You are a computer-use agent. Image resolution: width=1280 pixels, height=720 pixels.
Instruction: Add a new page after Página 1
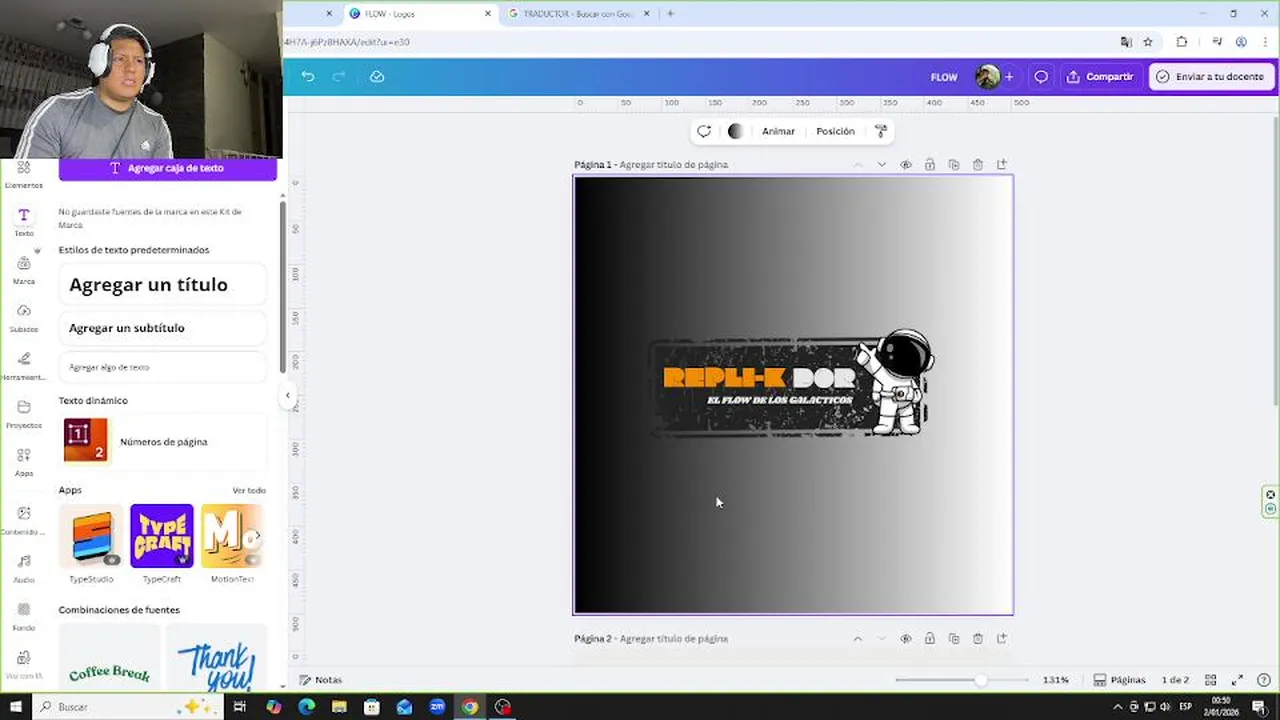point(1002,165)
